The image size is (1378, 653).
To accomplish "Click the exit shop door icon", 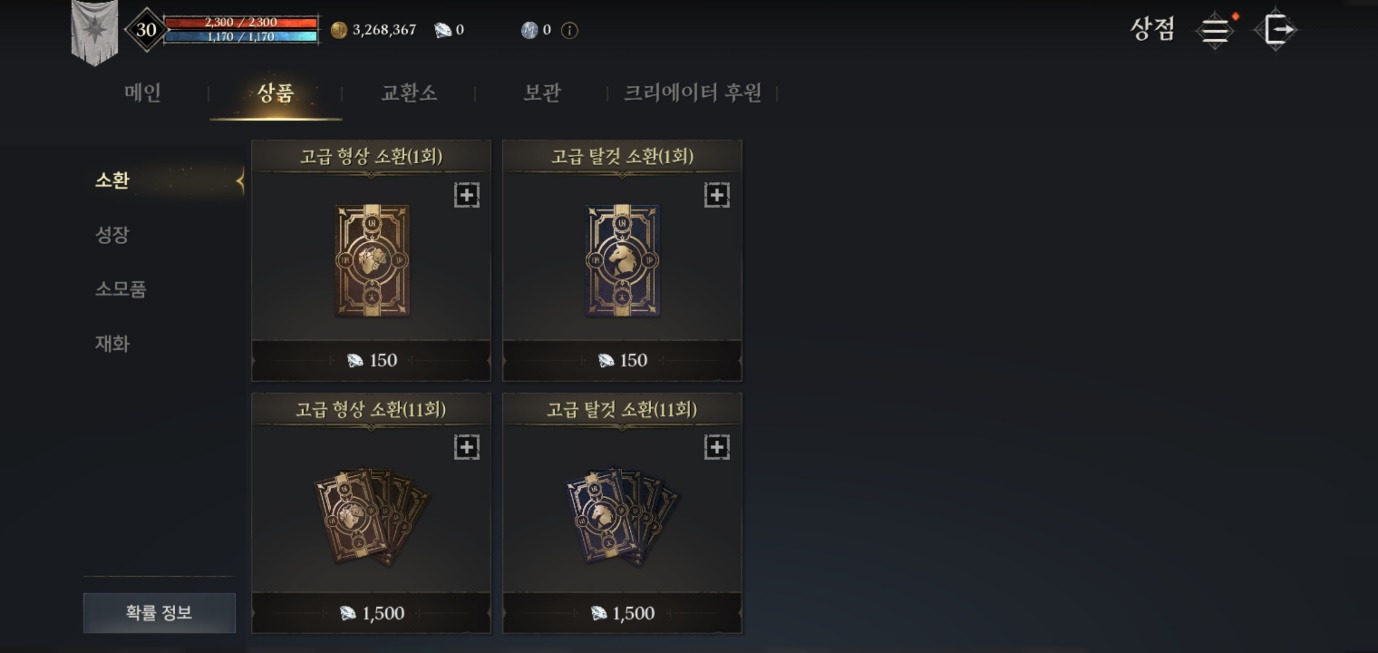I will tap(1276, 29).
